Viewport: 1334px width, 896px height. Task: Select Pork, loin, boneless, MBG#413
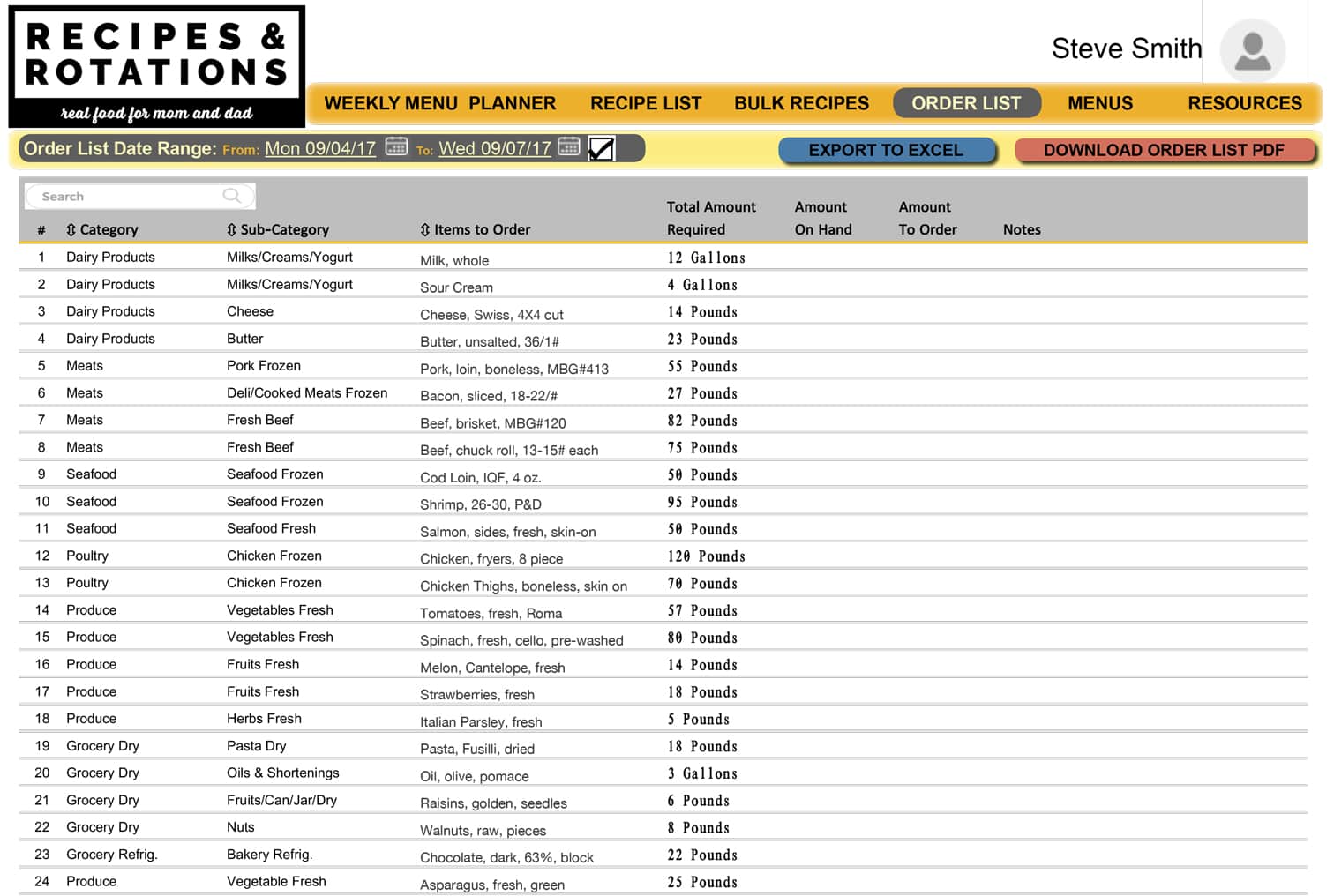point(514,369)
